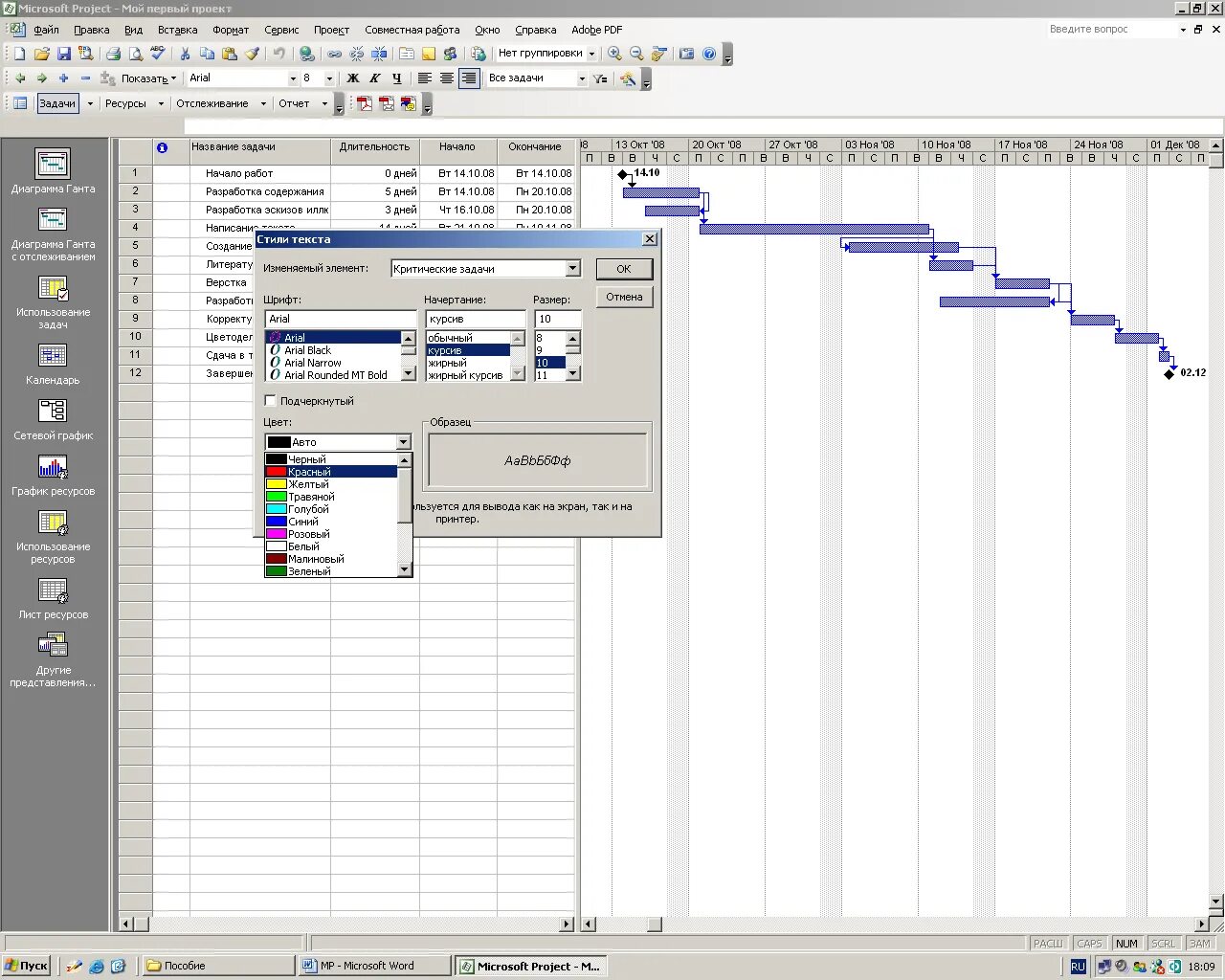The image size is (1225, 980).
Task: Confirm text styles with OK button
Action: pos(624,269)
